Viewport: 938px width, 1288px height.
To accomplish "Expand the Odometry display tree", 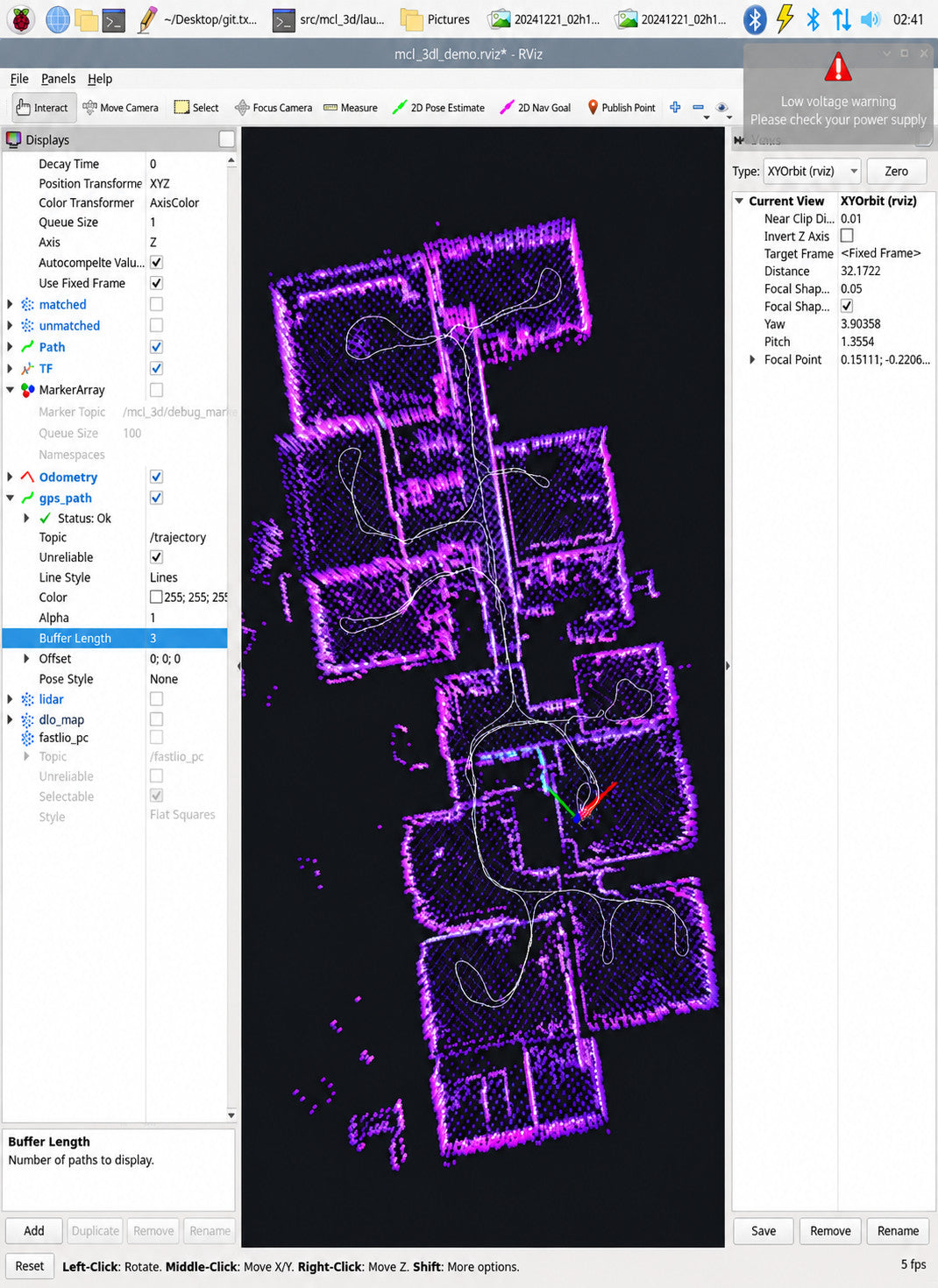I will point(10,477).
